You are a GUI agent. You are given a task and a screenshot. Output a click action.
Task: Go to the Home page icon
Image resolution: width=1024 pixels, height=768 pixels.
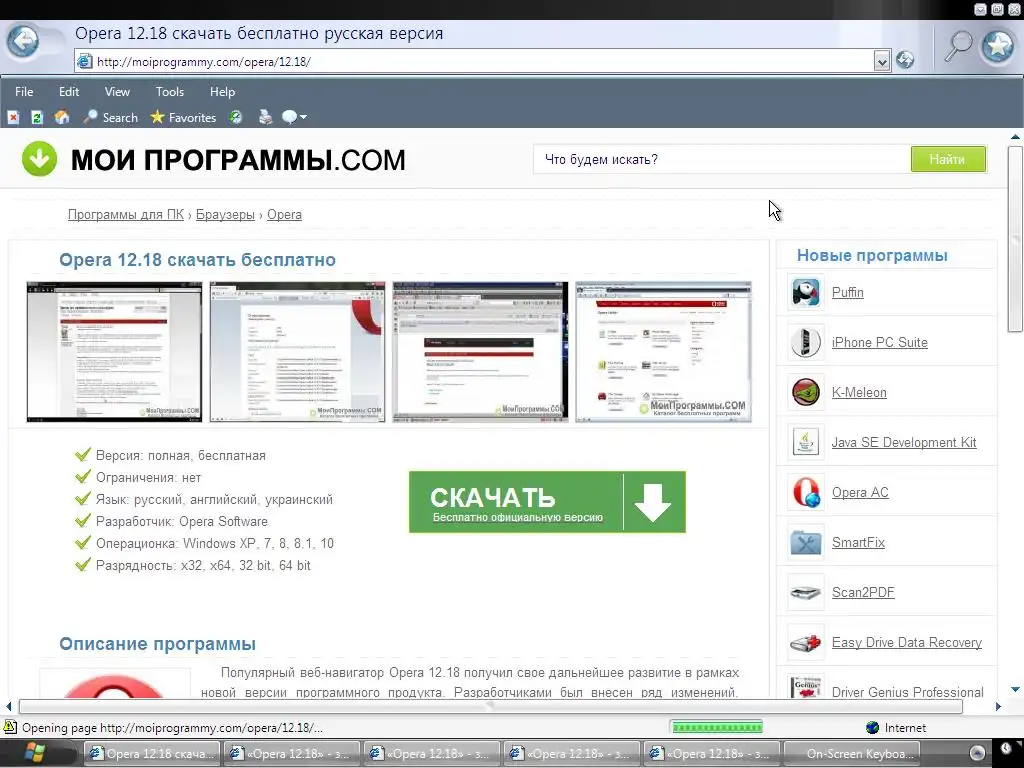[x=62, y=118]
